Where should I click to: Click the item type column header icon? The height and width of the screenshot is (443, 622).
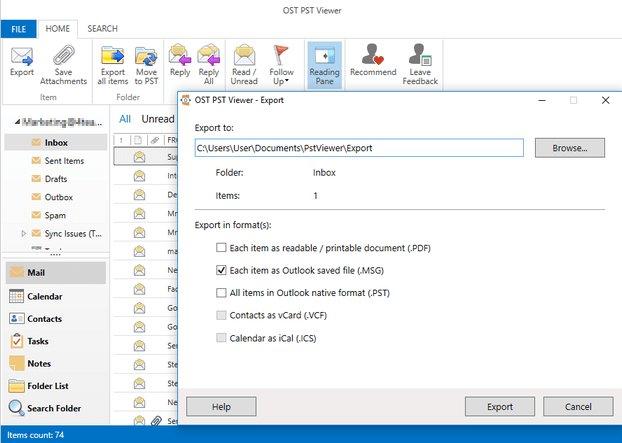(138, 140)
